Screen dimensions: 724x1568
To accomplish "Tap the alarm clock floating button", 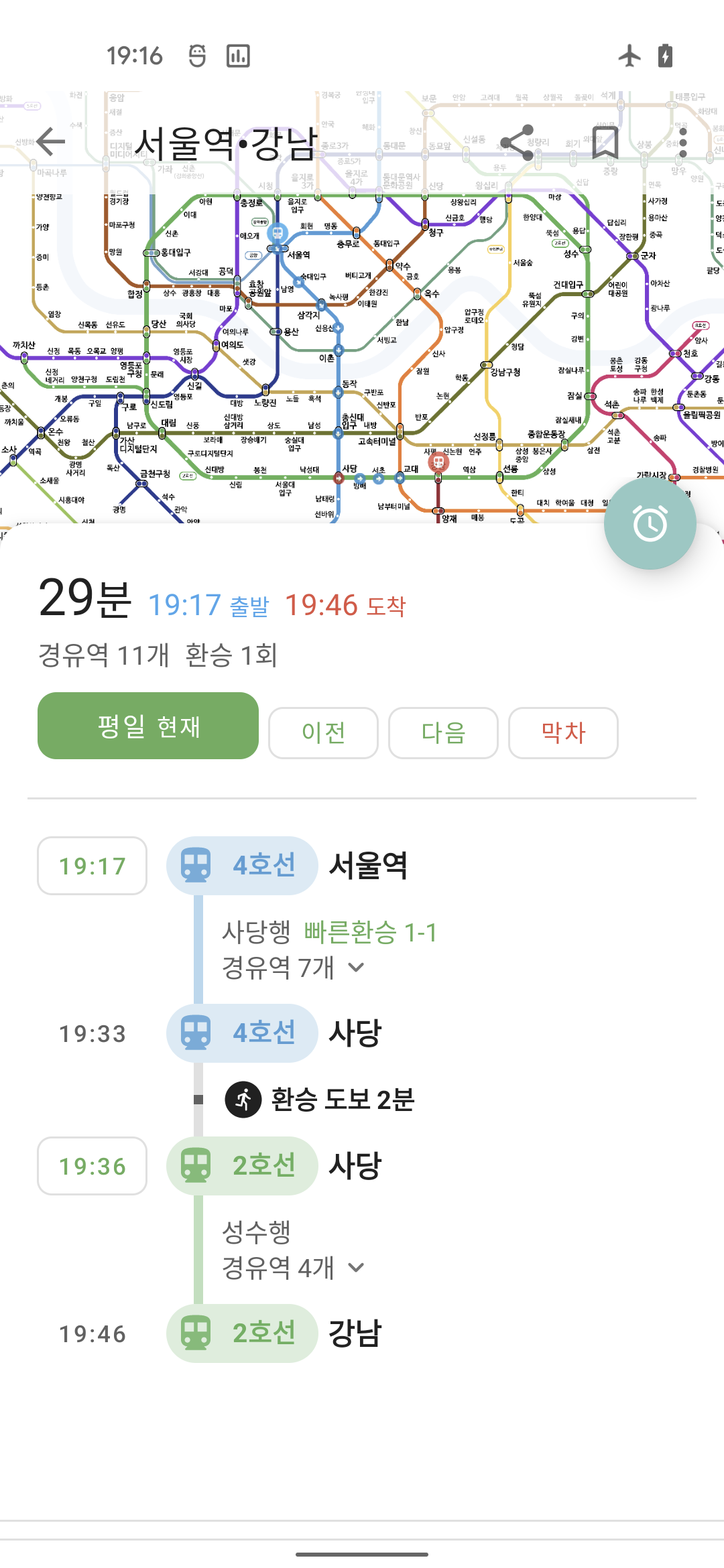I will point(650,524).
